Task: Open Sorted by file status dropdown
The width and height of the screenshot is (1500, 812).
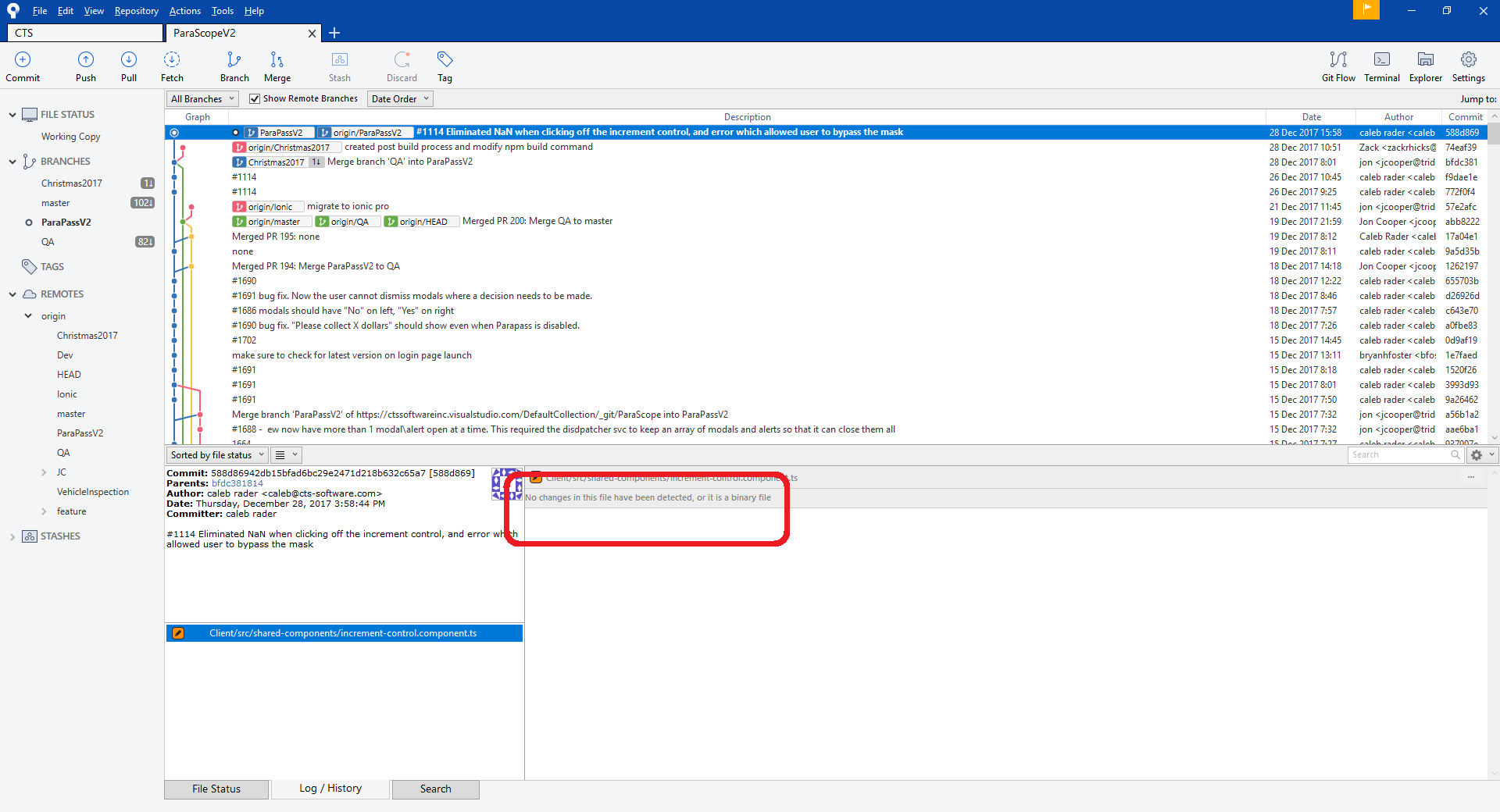Action: (217, 455)
